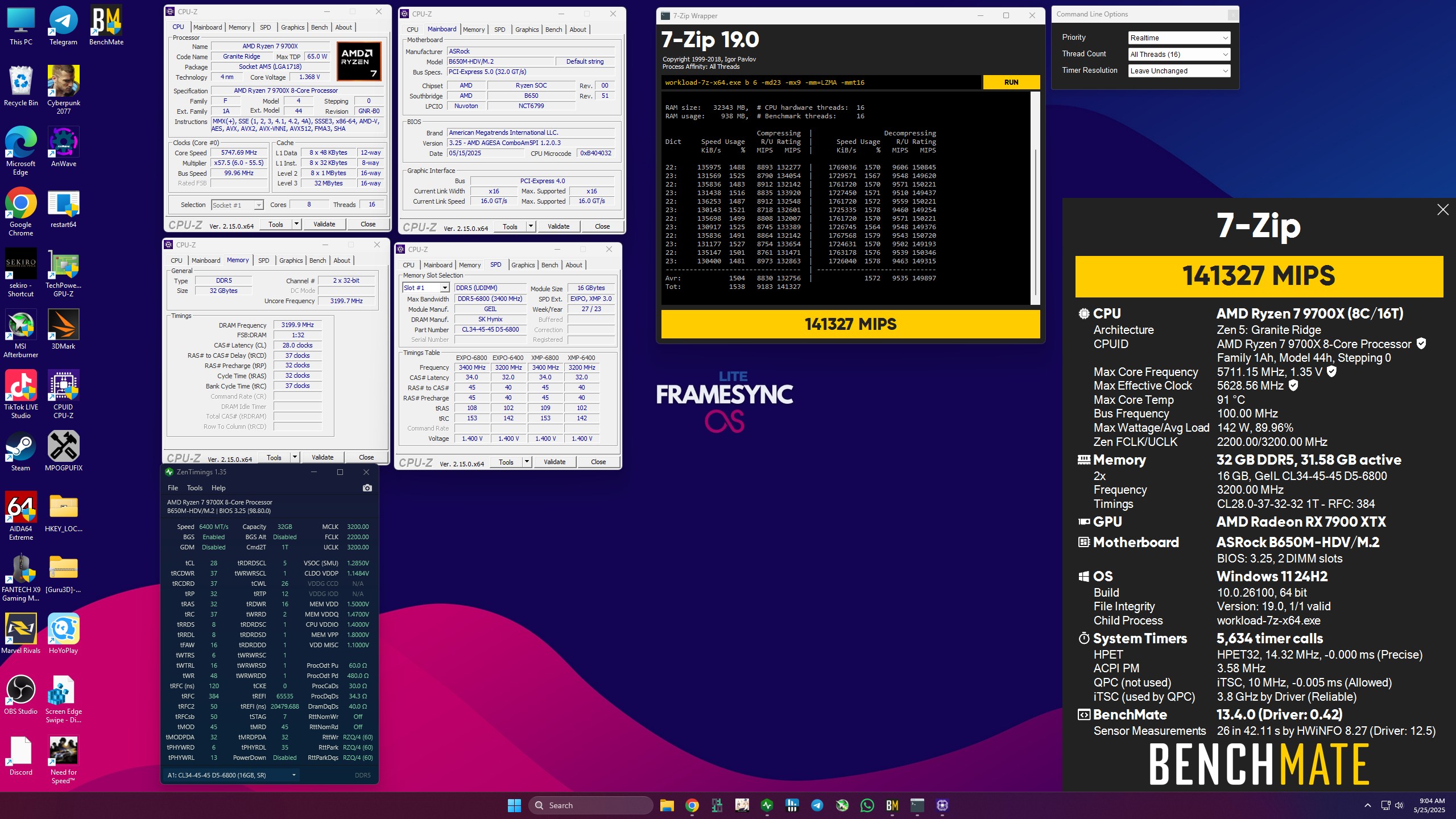
Task: Select the AnWave desktop icon
Action: (x=63, y=147)
